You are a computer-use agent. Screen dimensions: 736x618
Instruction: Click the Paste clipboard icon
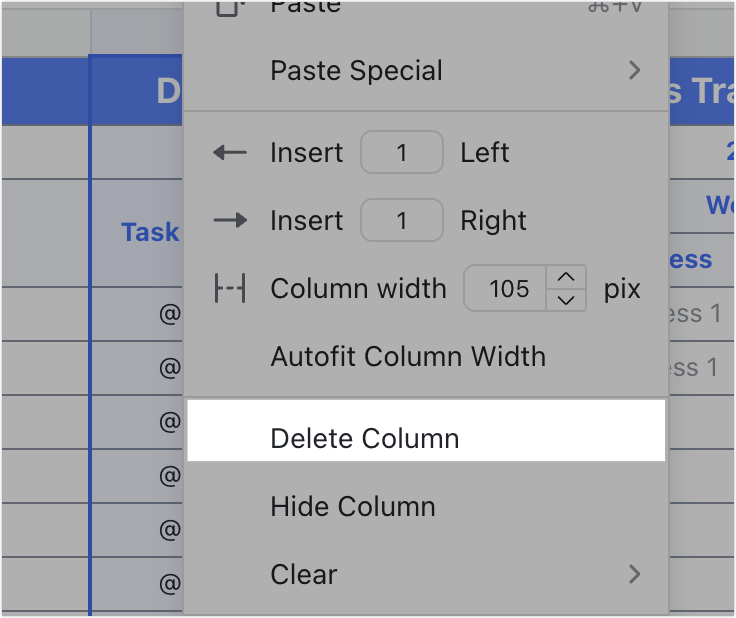point(229,7)
